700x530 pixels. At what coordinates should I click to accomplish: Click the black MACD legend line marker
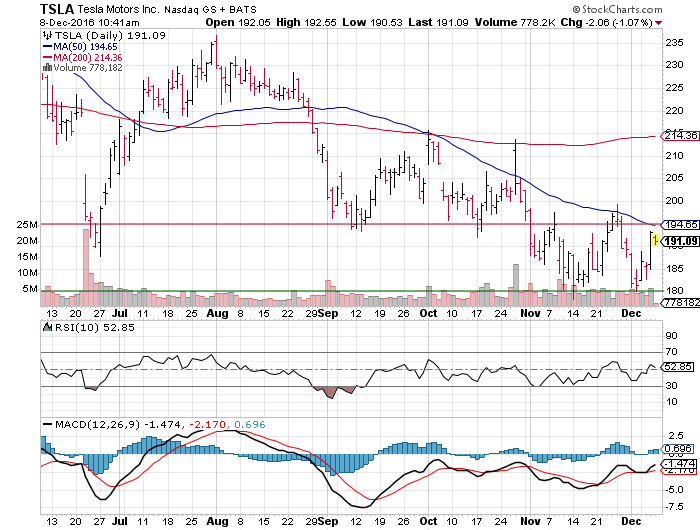coord(47,424)
